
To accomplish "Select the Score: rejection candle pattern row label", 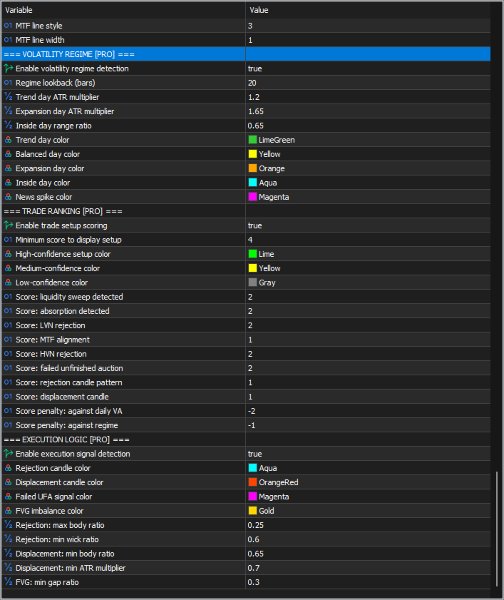I will click(69, 382).
